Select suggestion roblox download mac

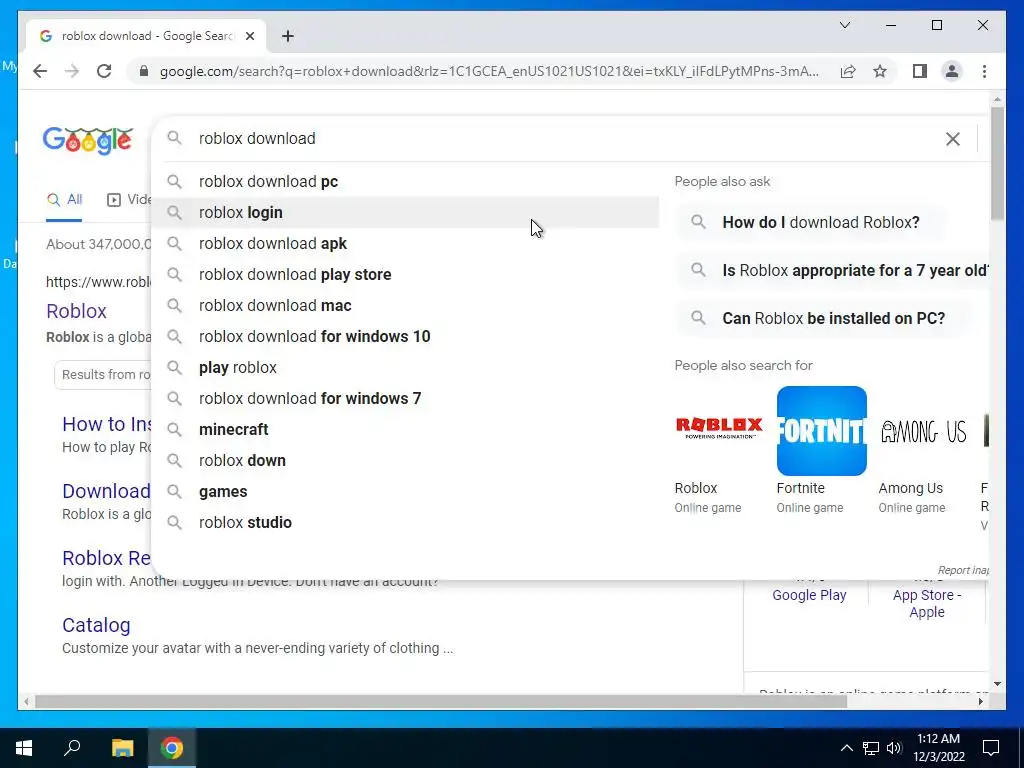click(405, 306)
